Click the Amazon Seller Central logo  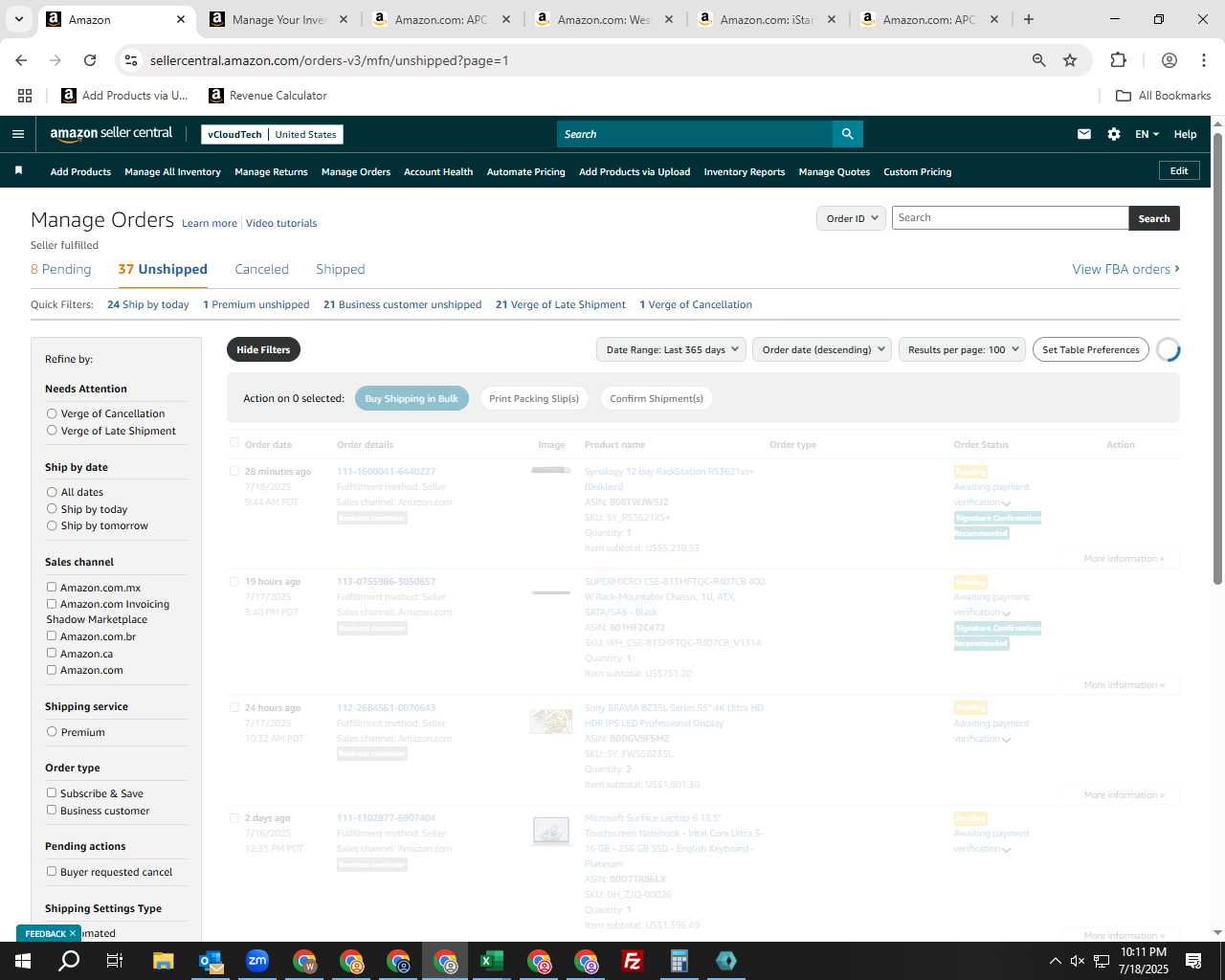(x=111, y=134)
